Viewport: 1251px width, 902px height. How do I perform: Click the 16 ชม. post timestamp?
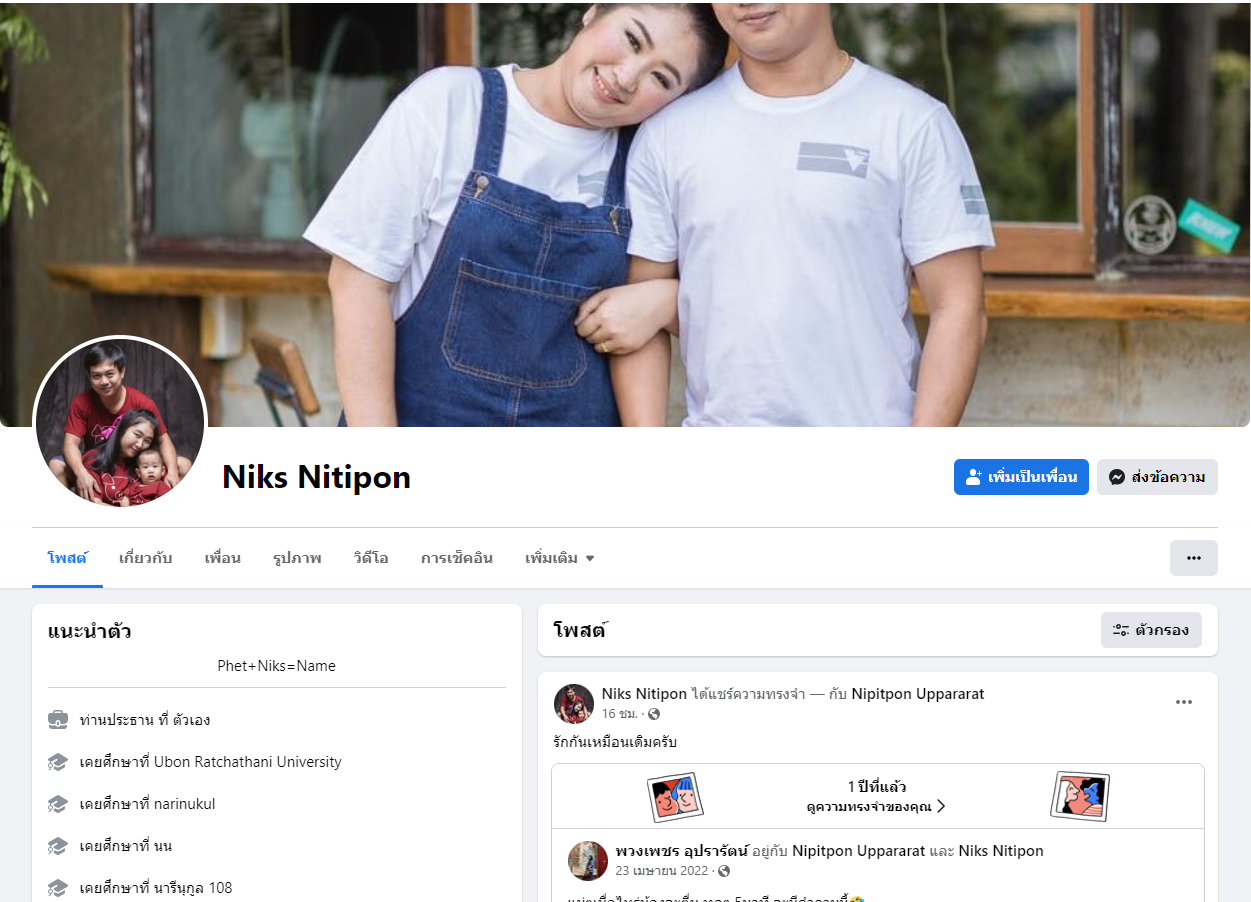(x=620, y=714)
